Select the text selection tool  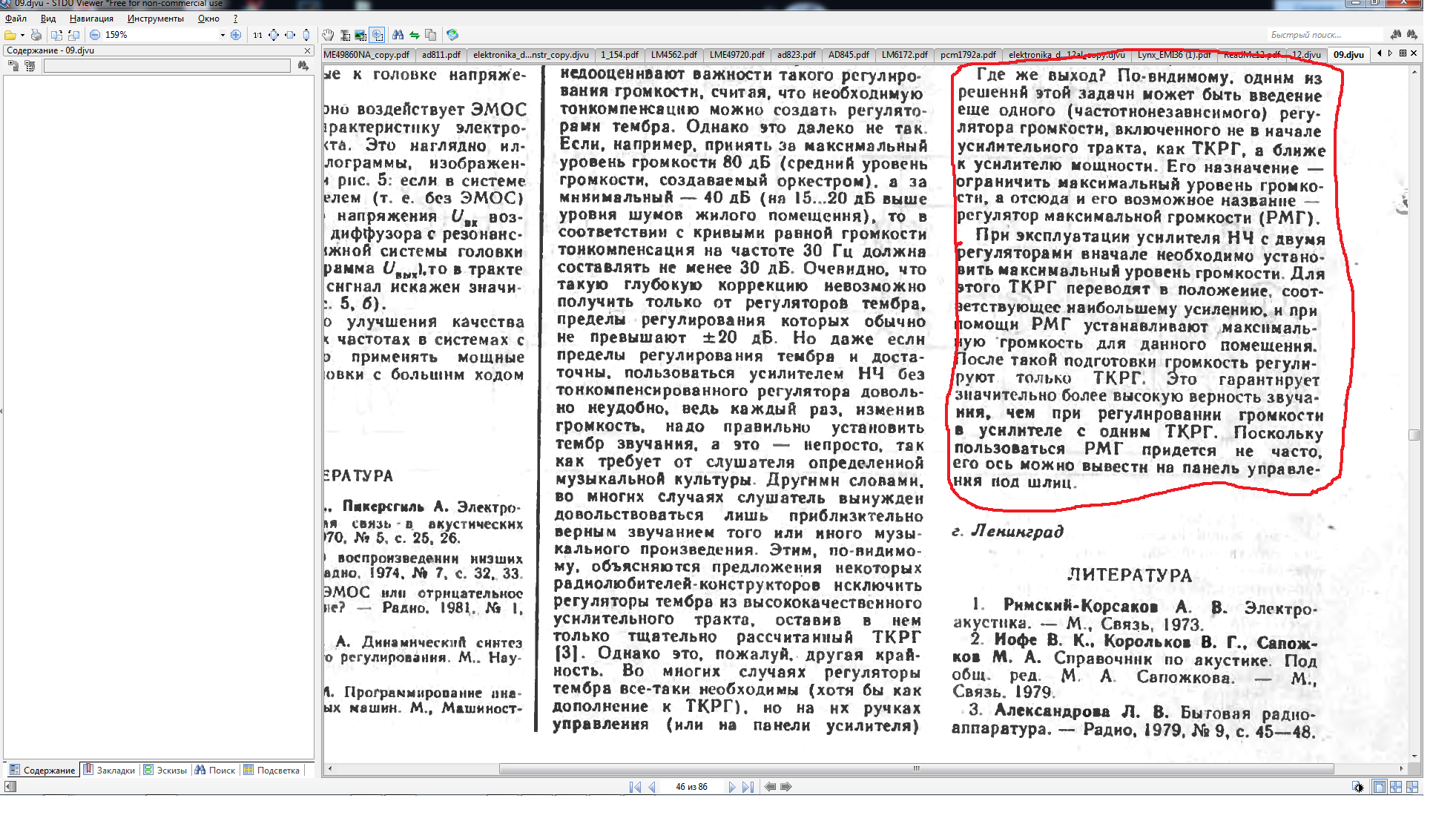point(345,35)
